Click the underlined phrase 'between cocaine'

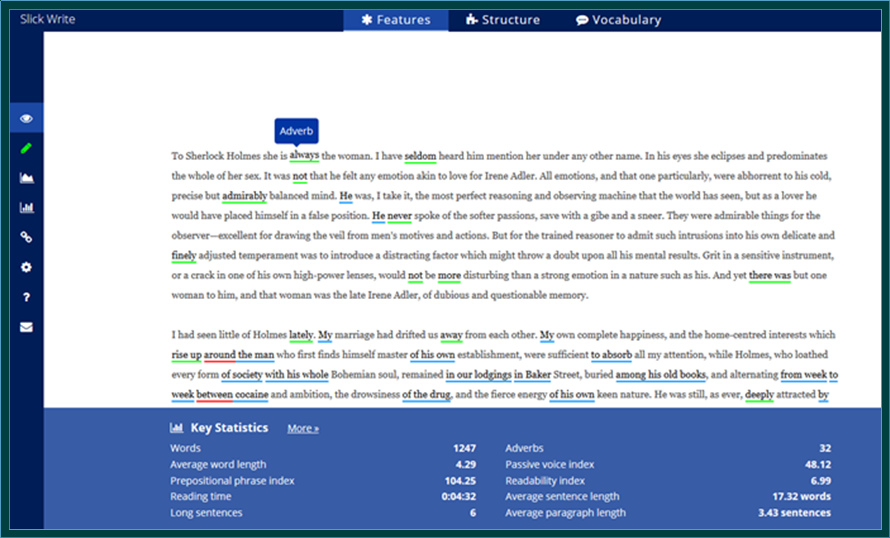tap(232, 394)
